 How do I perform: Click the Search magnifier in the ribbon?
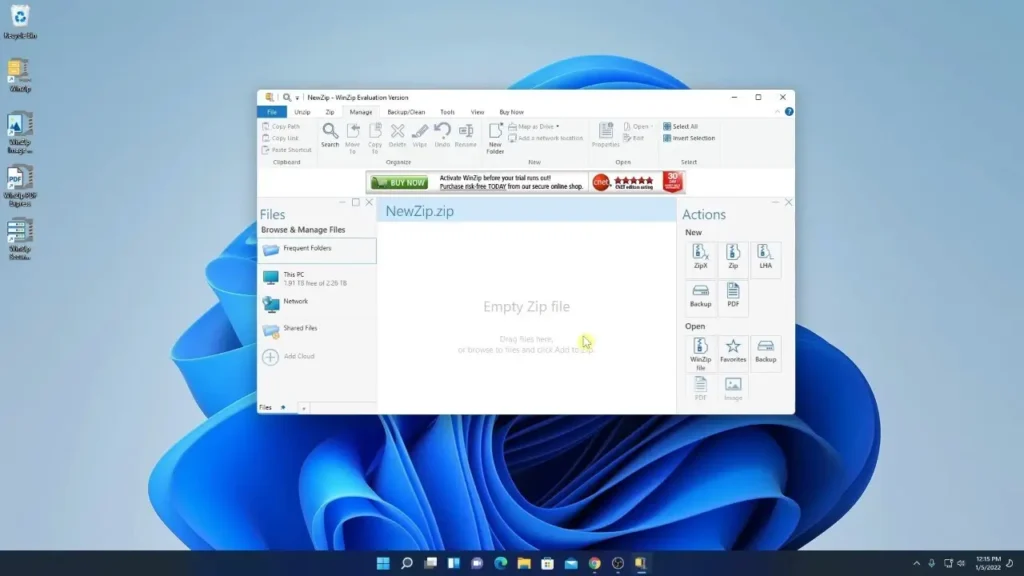coord(330,135)
